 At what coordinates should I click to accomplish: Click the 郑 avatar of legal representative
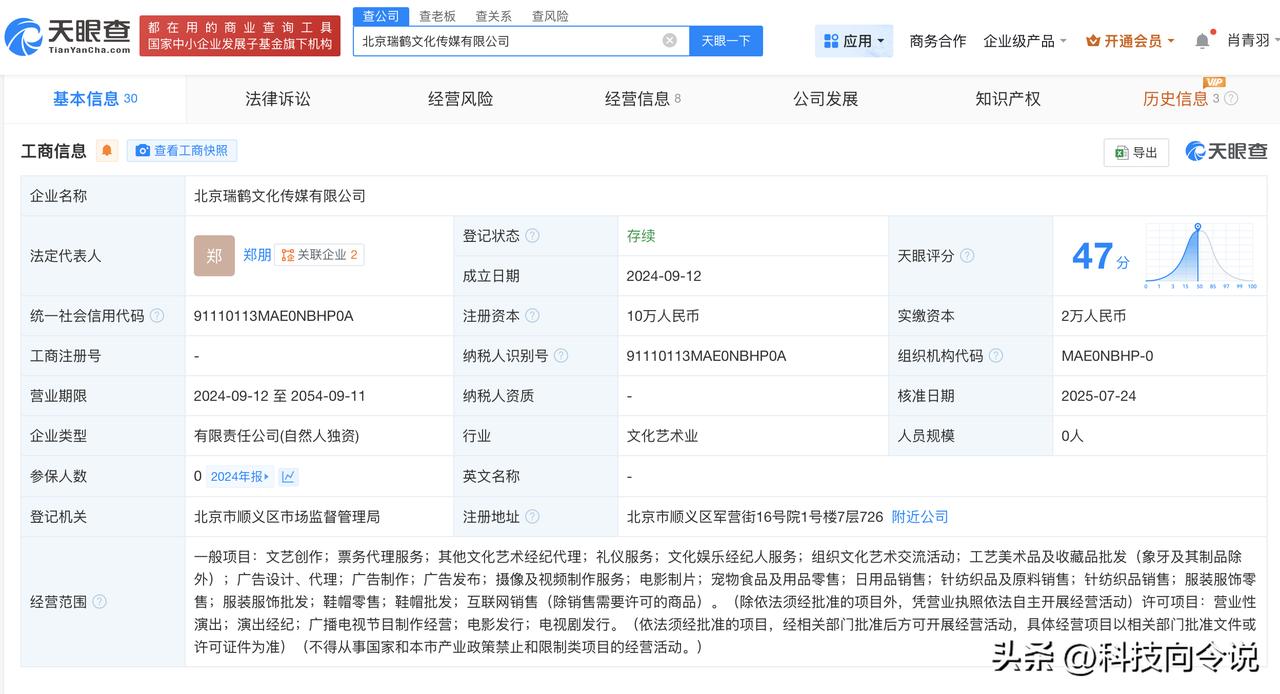pos(214,256)
